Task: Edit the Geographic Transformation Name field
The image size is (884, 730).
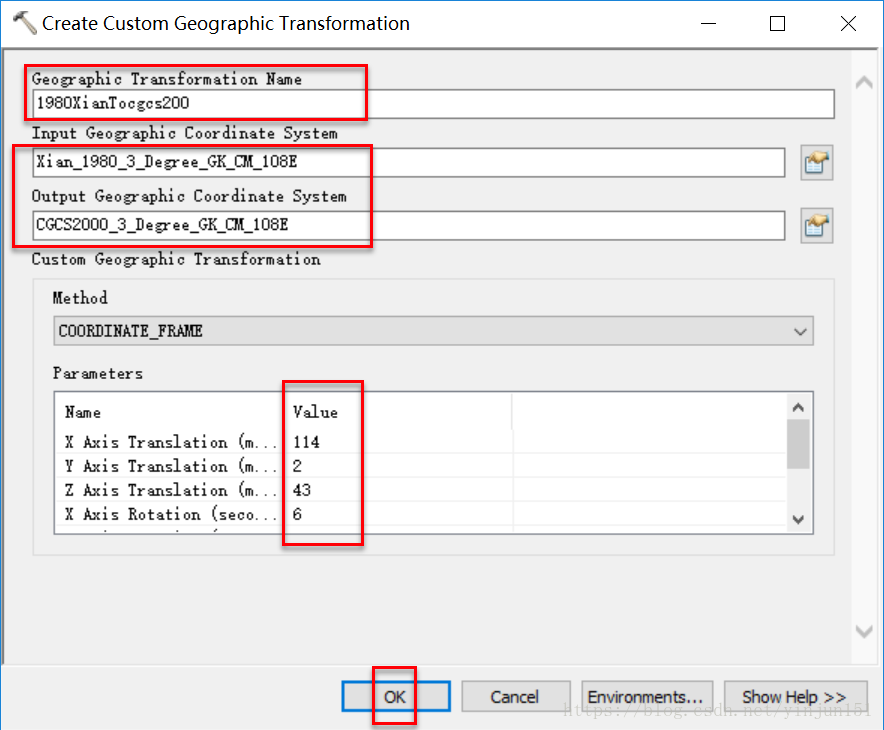Action: pyautogui.click(x=433, y=104)
